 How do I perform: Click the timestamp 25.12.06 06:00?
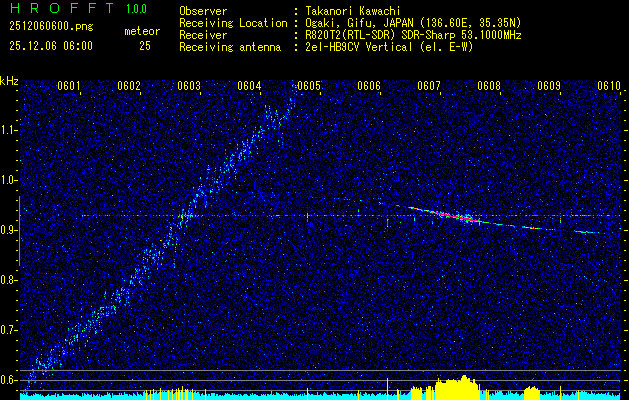51,46
